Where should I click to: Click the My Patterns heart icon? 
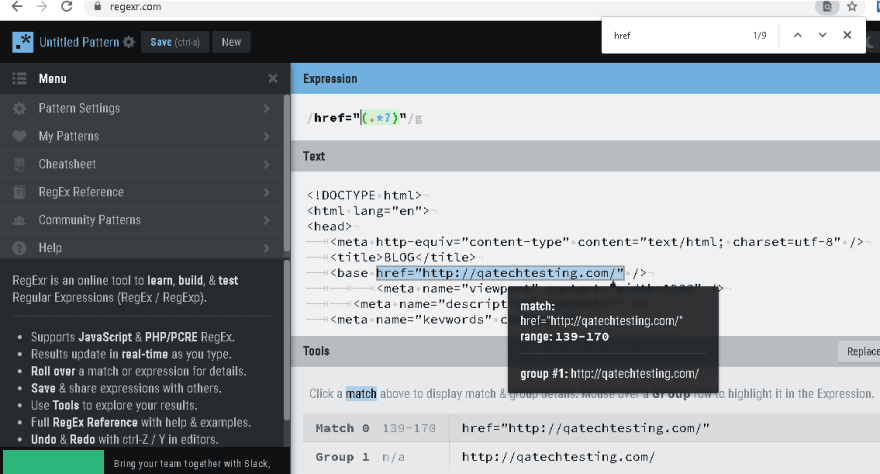(20, 136)
